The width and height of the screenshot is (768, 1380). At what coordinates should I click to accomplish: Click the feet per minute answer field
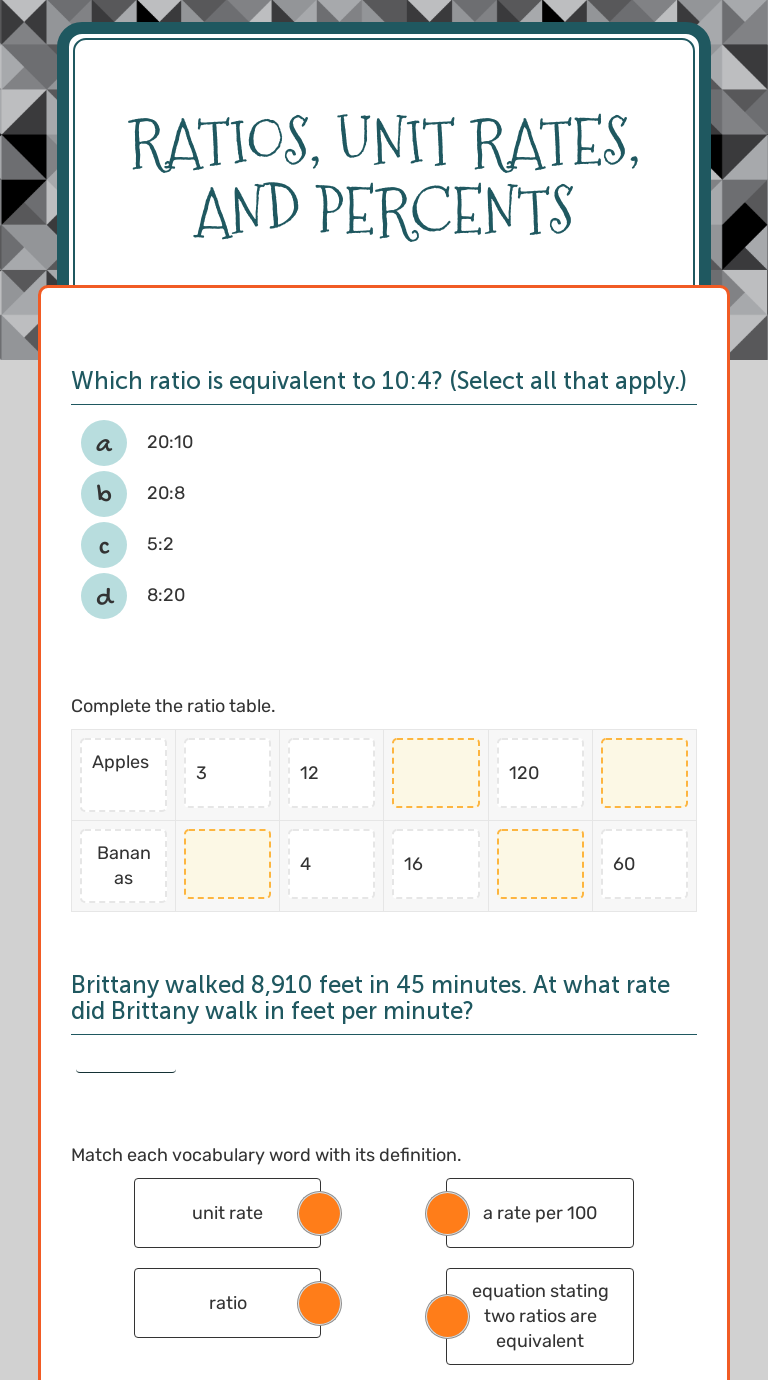tap(126, 1060)
